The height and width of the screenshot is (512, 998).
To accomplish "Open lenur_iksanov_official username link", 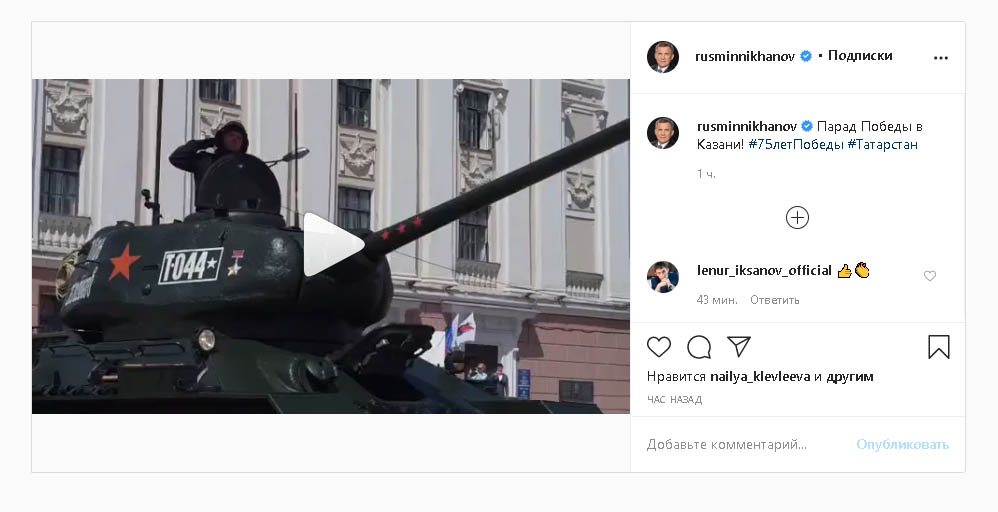I will [x=764, y=271].
